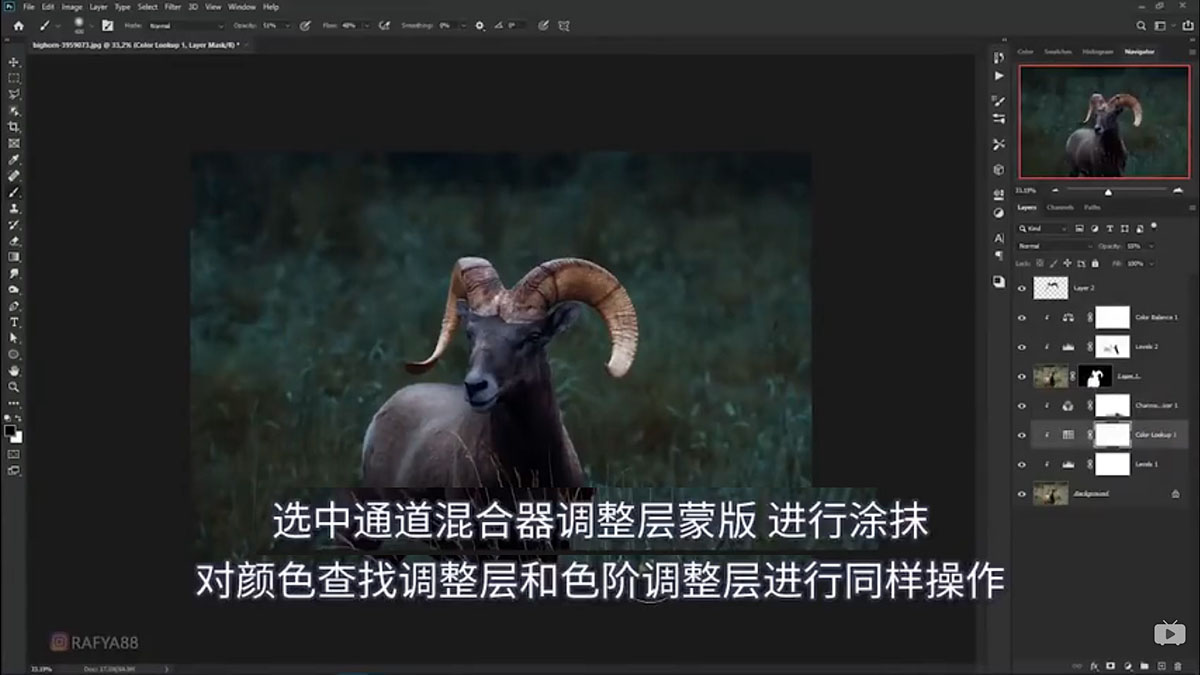This screenshot has height=675, width=1200.
Task: Open the blending mode dropdown showing Normal
Action: coord(1055,245)
